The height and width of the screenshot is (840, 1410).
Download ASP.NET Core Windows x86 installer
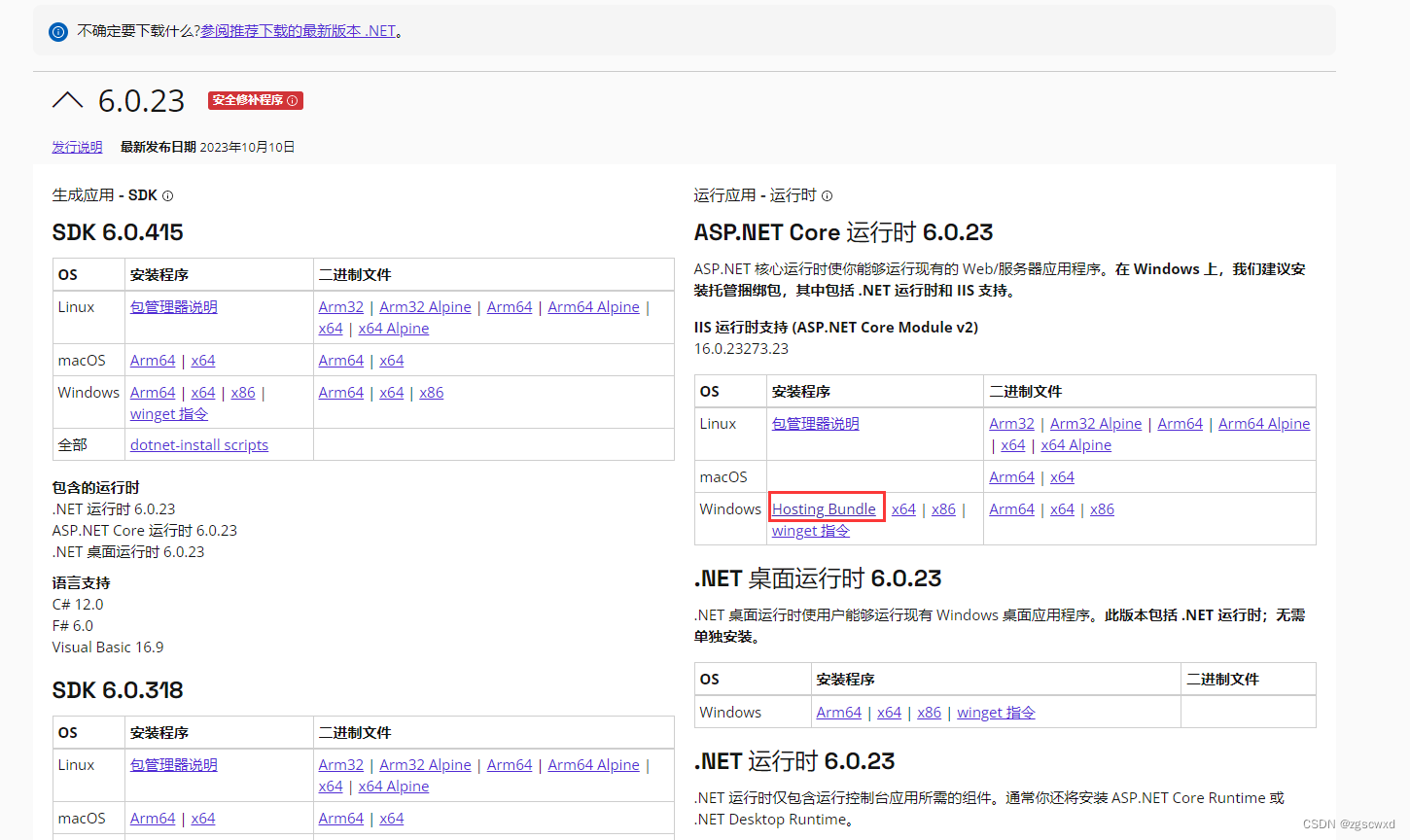click(944, 508)
